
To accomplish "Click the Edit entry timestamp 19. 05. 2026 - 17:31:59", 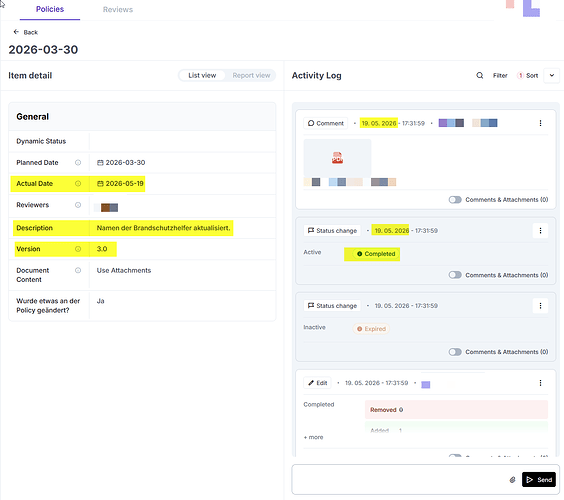I will [x=377, y=383].
